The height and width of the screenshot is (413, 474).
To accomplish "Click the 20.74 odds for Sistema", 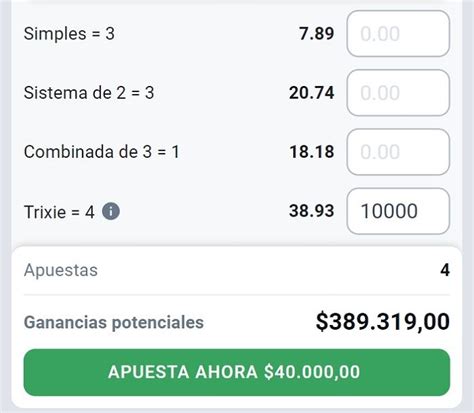I will [x=312, y=93].
